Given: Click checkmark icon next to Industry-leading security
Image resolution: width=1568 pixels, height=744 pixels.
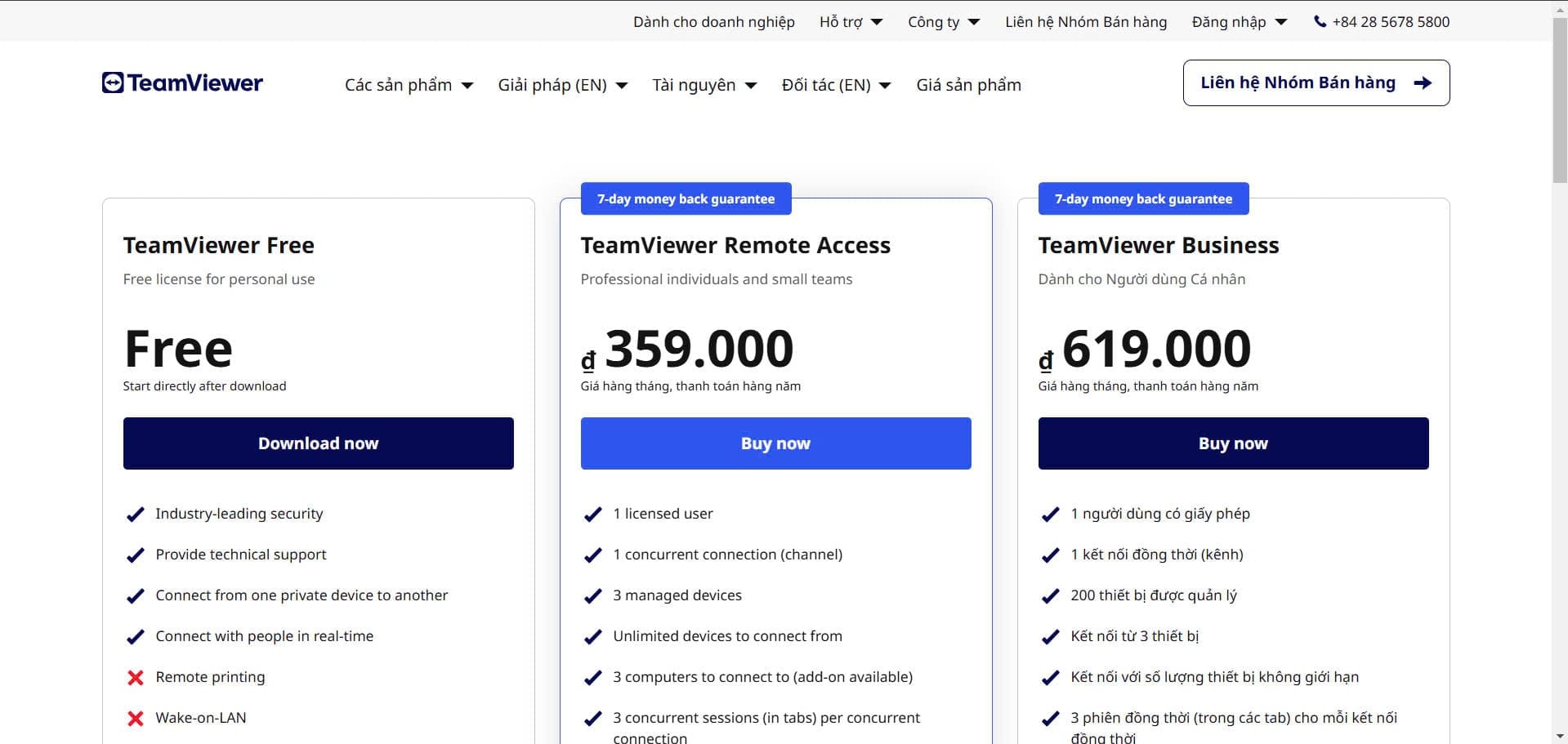Looking at the screenshot, I should (x=136, y=514).
